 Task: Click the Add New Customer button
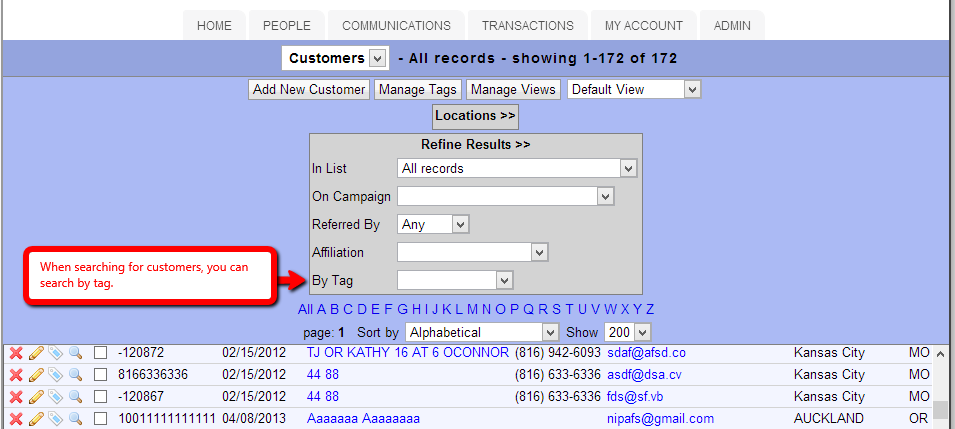pos(309,89)
